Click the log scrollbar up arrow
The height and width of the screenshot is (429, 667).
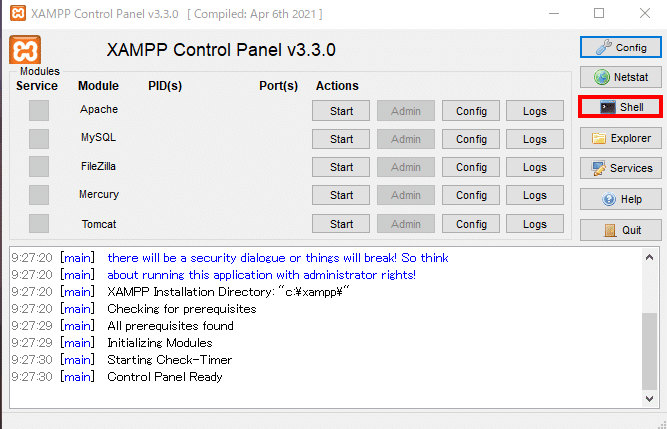click(x=649, y=257)
